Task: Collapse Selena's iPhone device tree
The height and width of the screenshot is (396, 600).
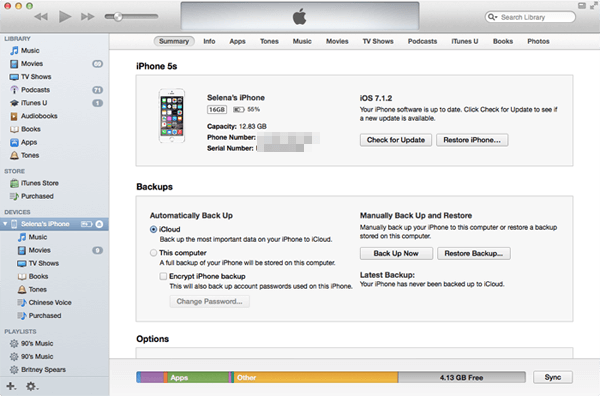Action: click(5, 223)
